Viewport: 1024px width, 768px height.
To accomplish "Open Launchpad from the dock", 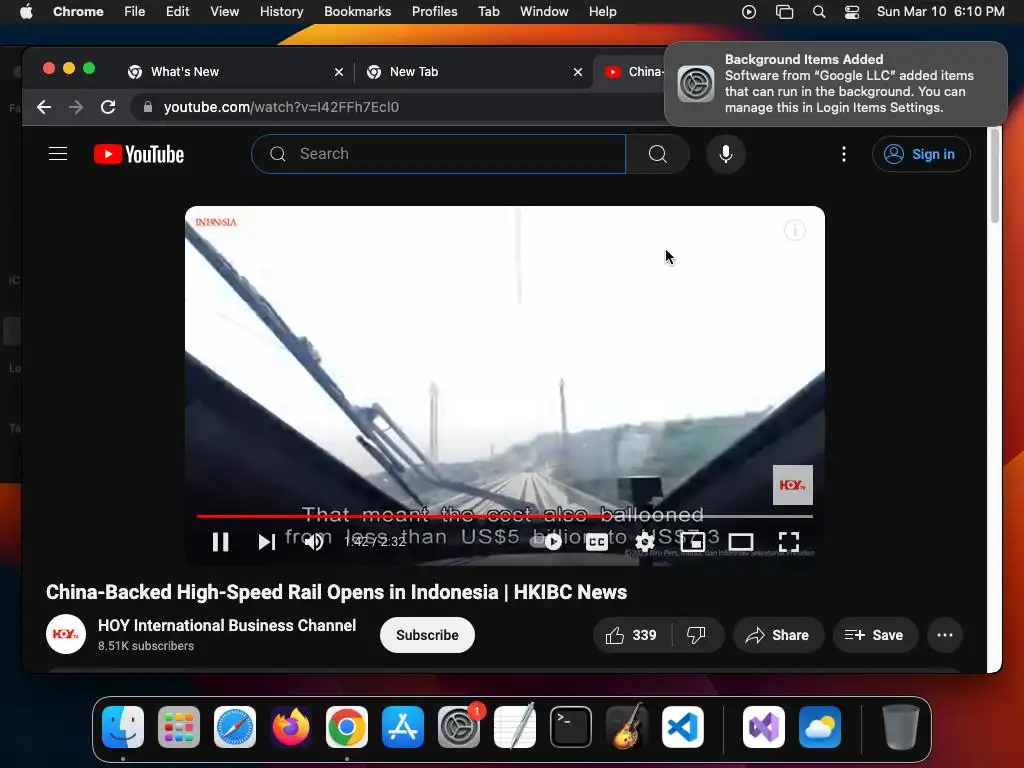I will (179, 727).
